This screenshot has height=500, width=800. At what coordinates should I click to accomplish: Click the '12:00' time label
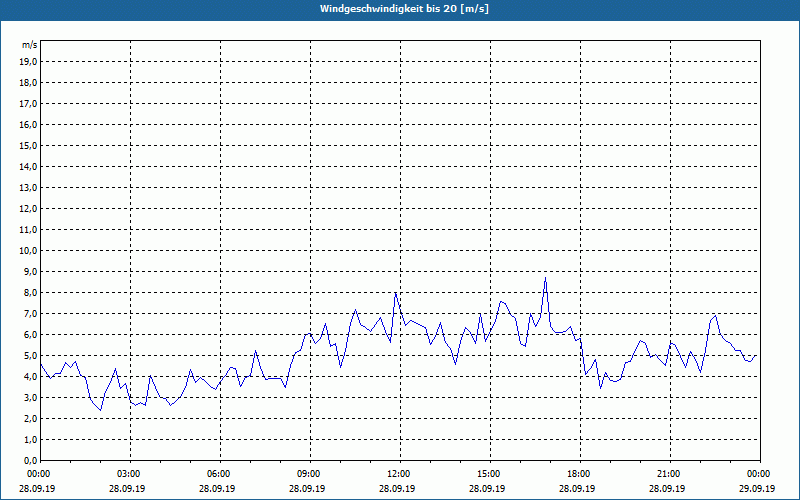[397, 474]
